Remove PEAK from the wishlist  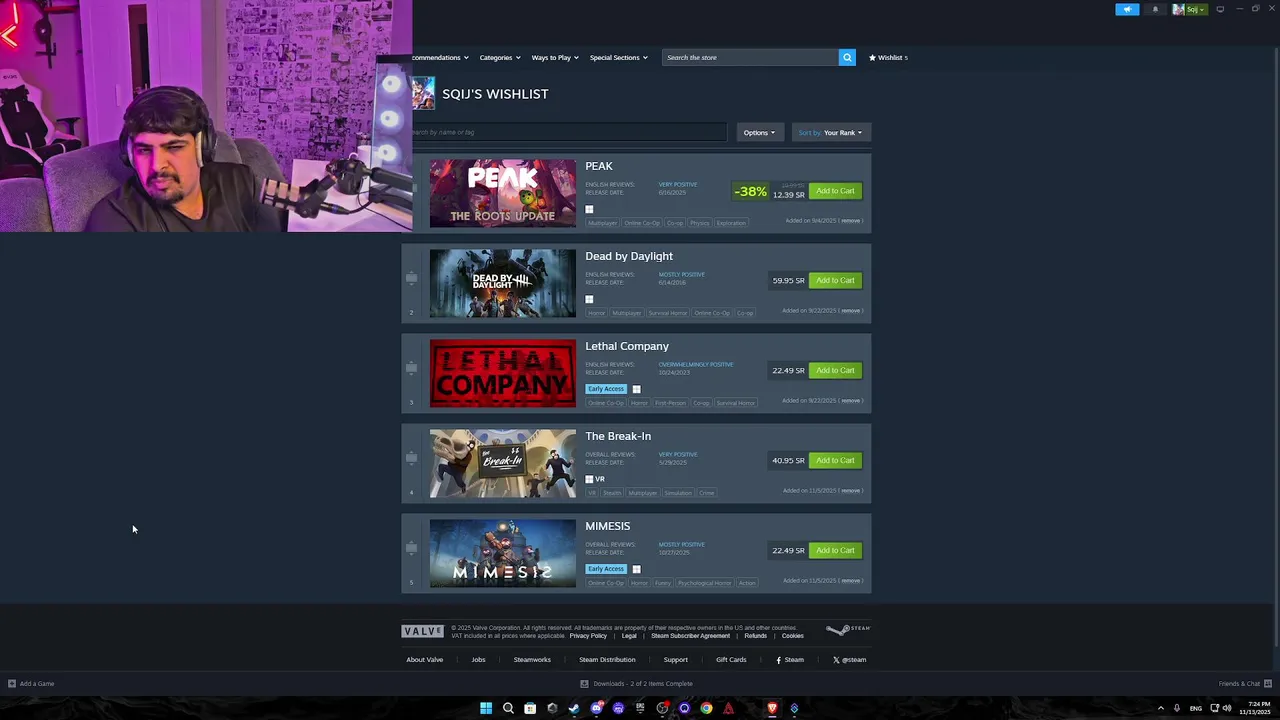click(x=850, y=221)
